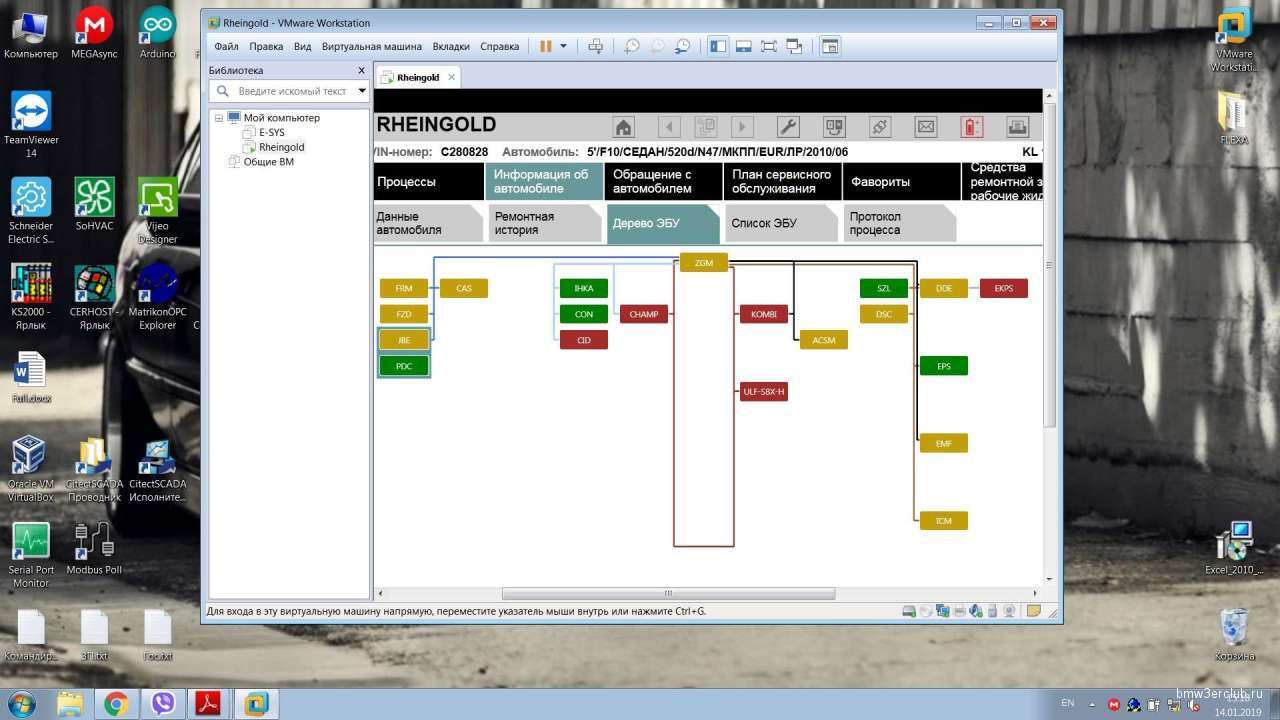Enter full screen mode icon
This screenshot has height=720, width=1280.
pyautogui.click(x=769, y=46)
